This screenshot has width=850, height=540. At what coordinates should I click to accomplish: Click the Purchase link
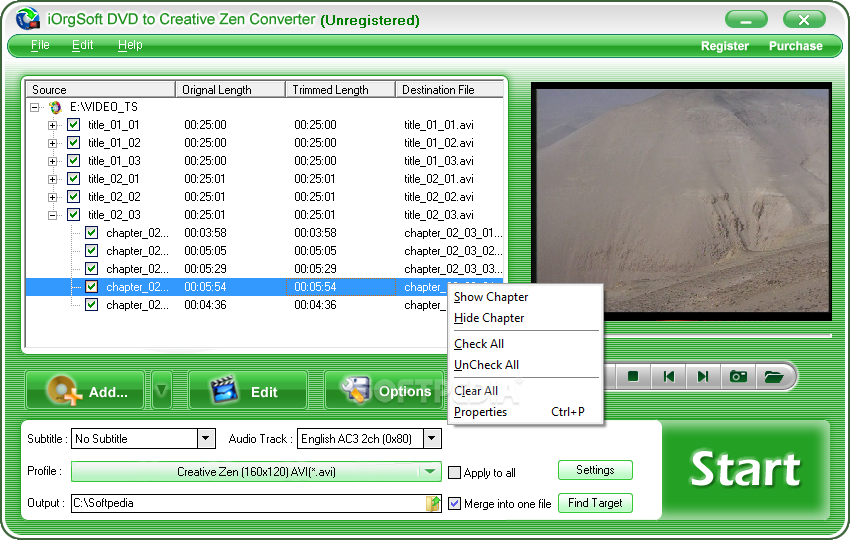click(796, 46)
